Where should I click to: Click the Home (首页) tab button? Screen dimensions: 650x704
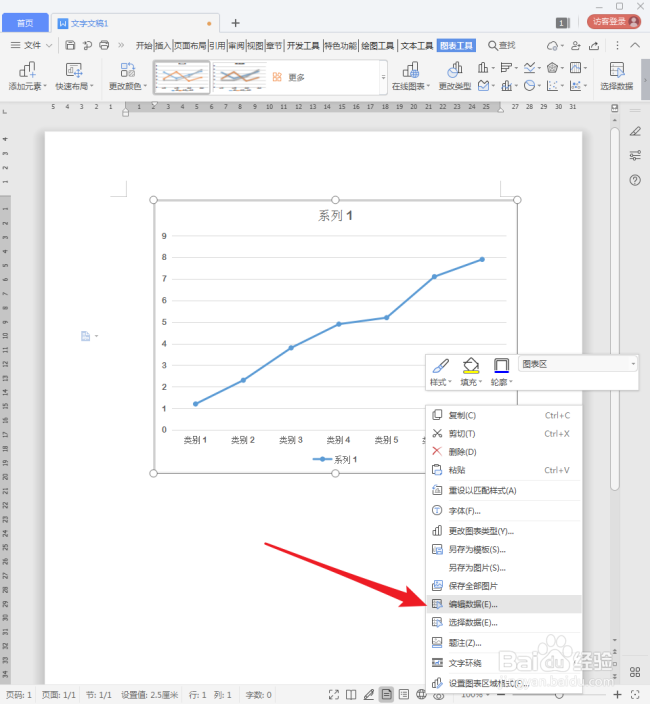pos(25,23)
